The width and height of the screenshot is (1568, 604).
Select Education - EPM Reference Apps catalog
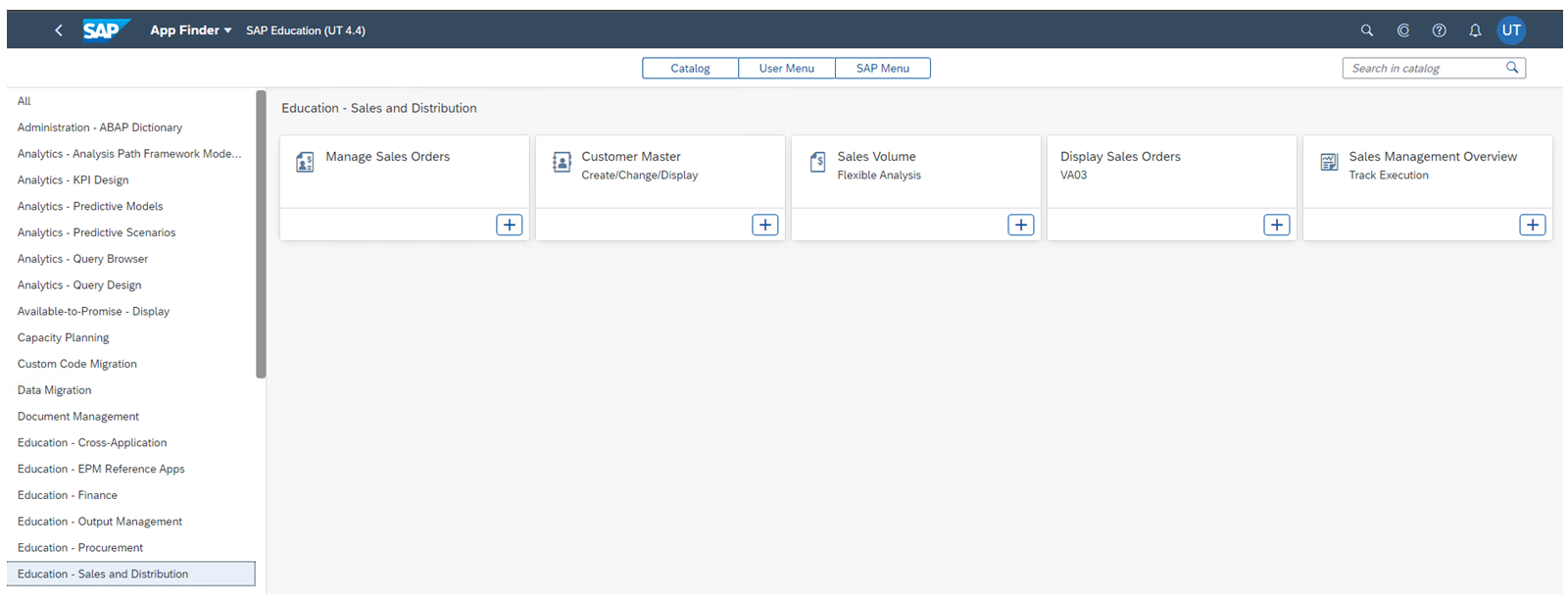(130, 469)
